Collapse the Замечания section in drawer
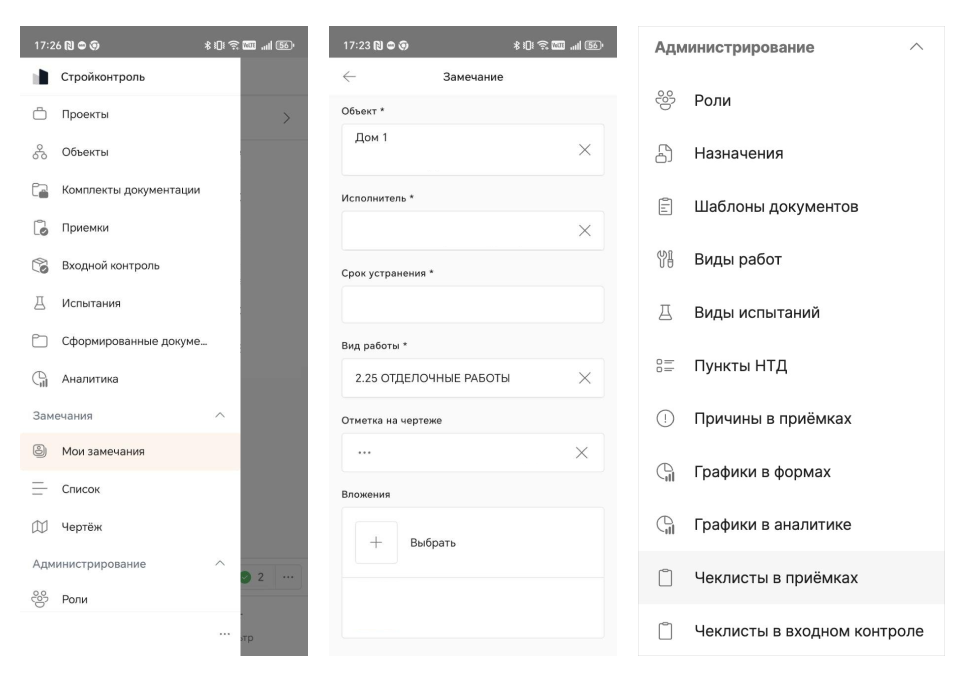This screenshot has height=688, width=976. (x=220, y=414)
